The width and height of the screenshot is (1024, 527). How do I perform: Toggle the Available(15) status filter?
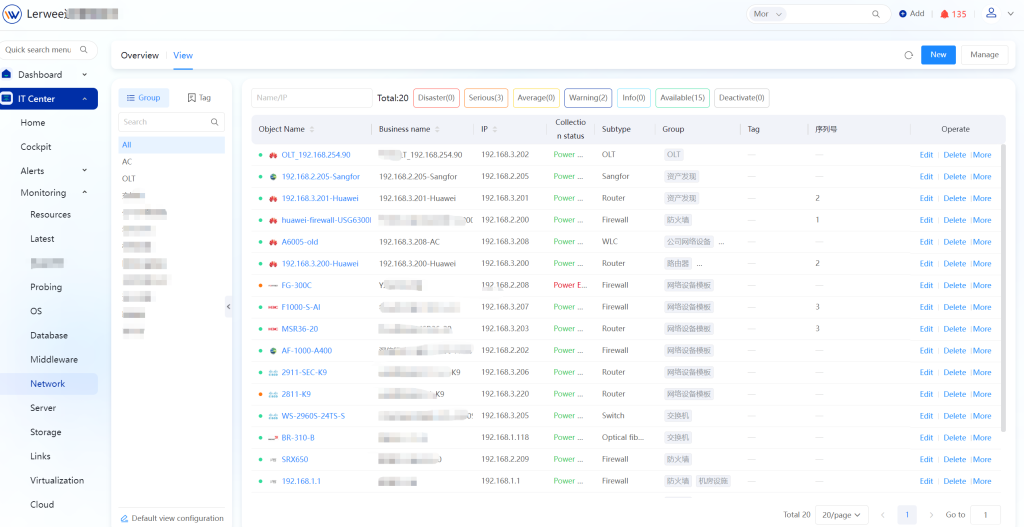683,98
